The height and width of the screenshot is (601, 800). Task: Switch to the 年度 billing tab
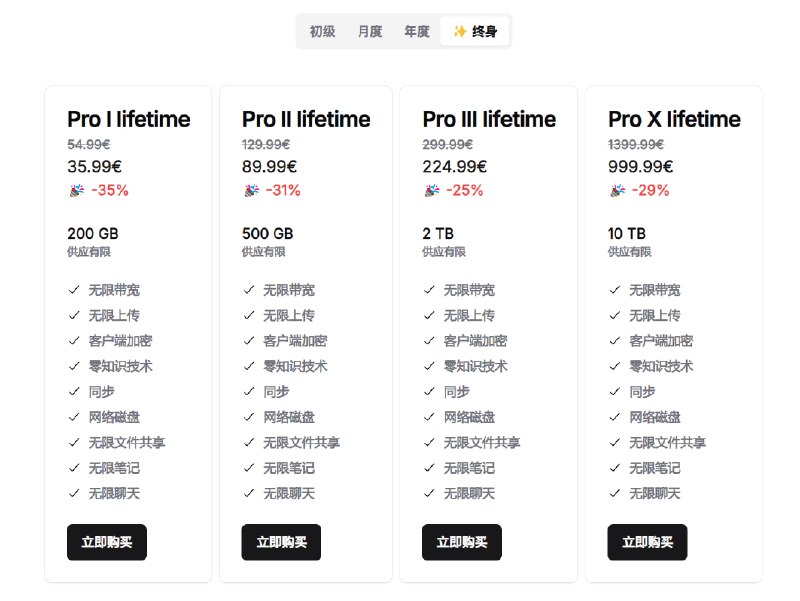[415, 30]
